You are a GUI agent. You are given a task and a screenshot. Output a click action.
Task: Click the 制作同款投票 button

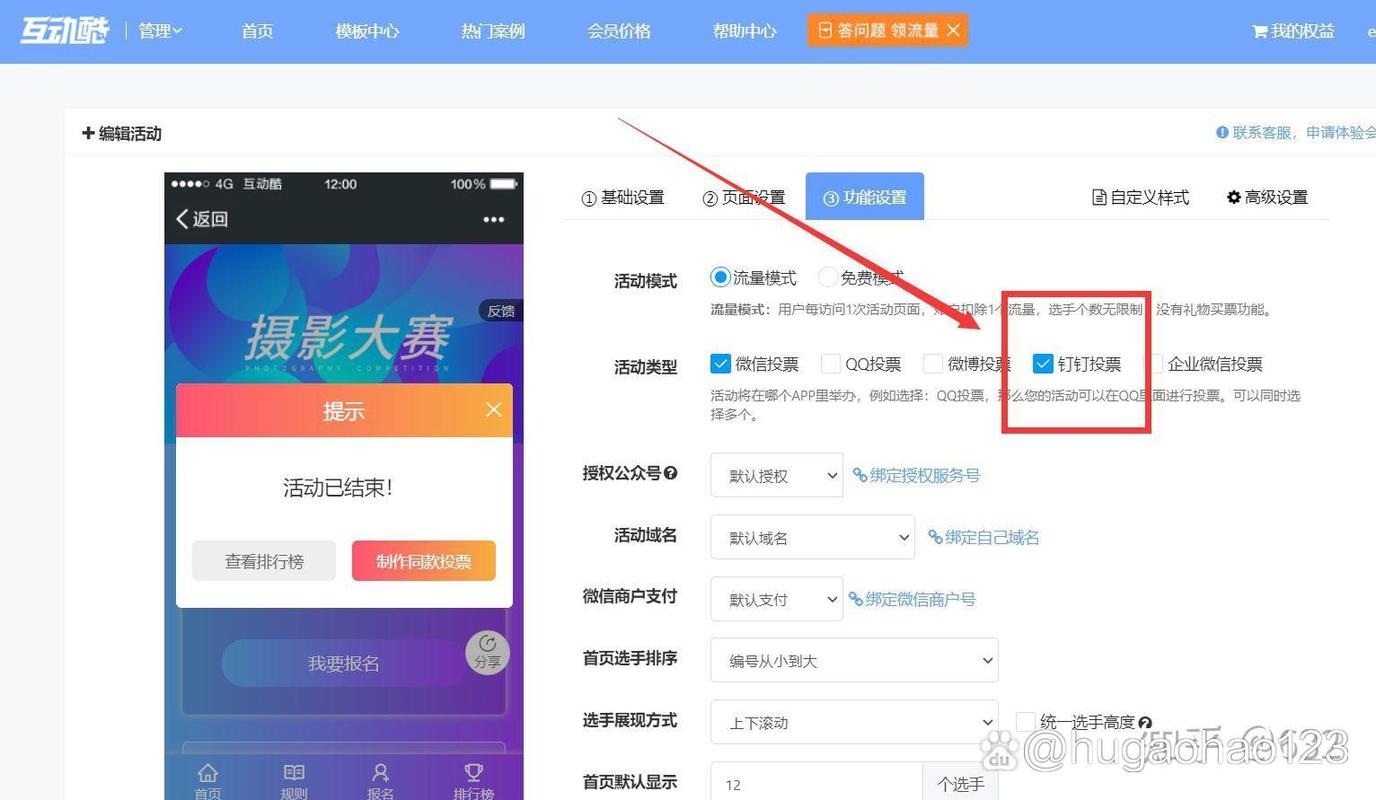tap(423, 561)
